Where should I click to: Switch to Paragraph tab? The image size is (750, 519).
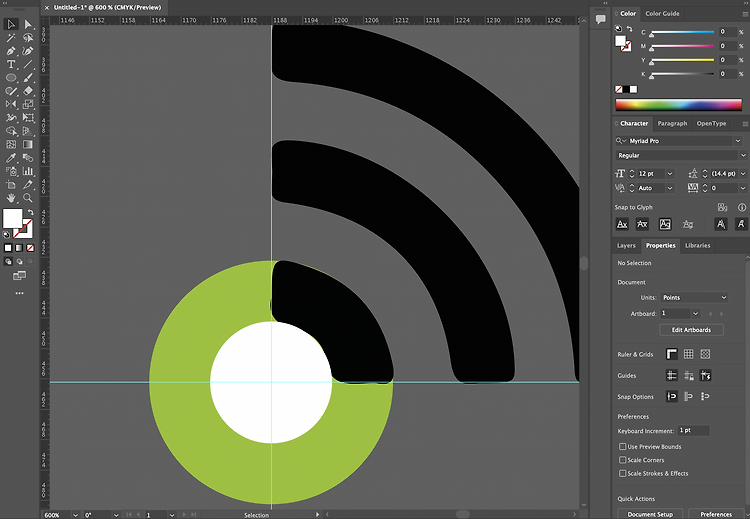point(672,123)
